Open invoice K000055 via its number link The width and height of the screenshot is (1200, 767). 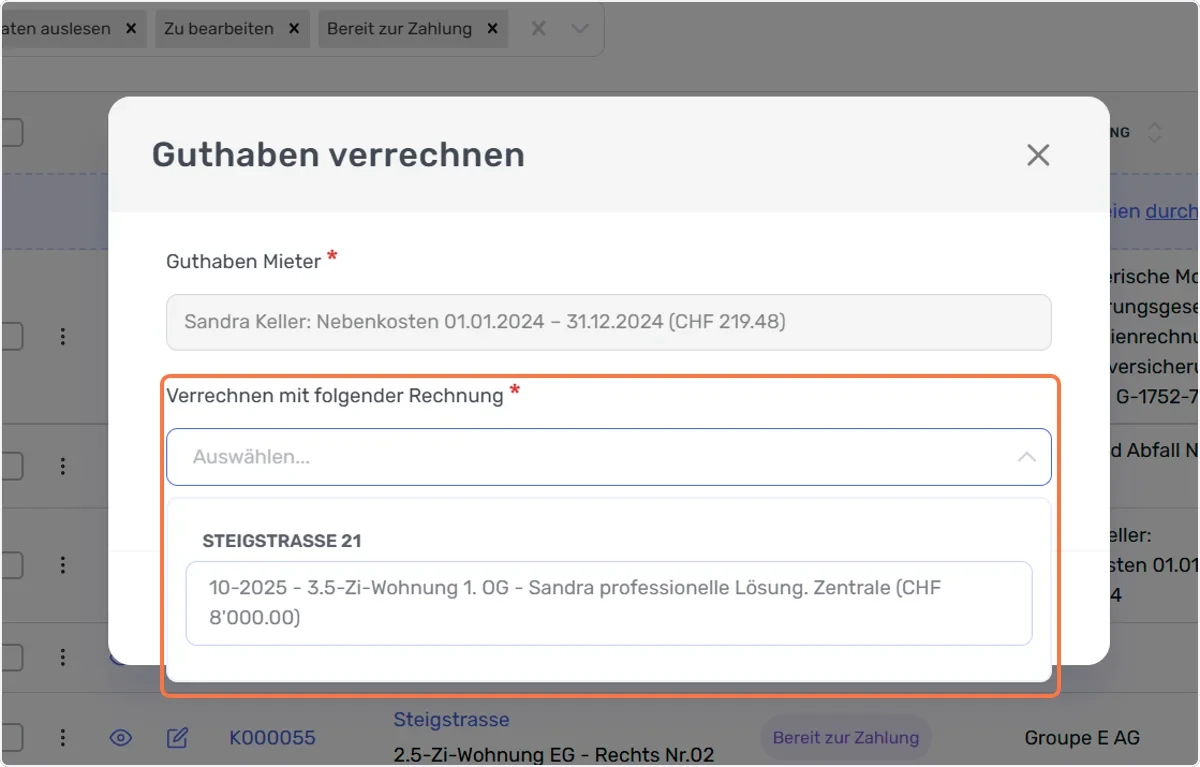272,738
